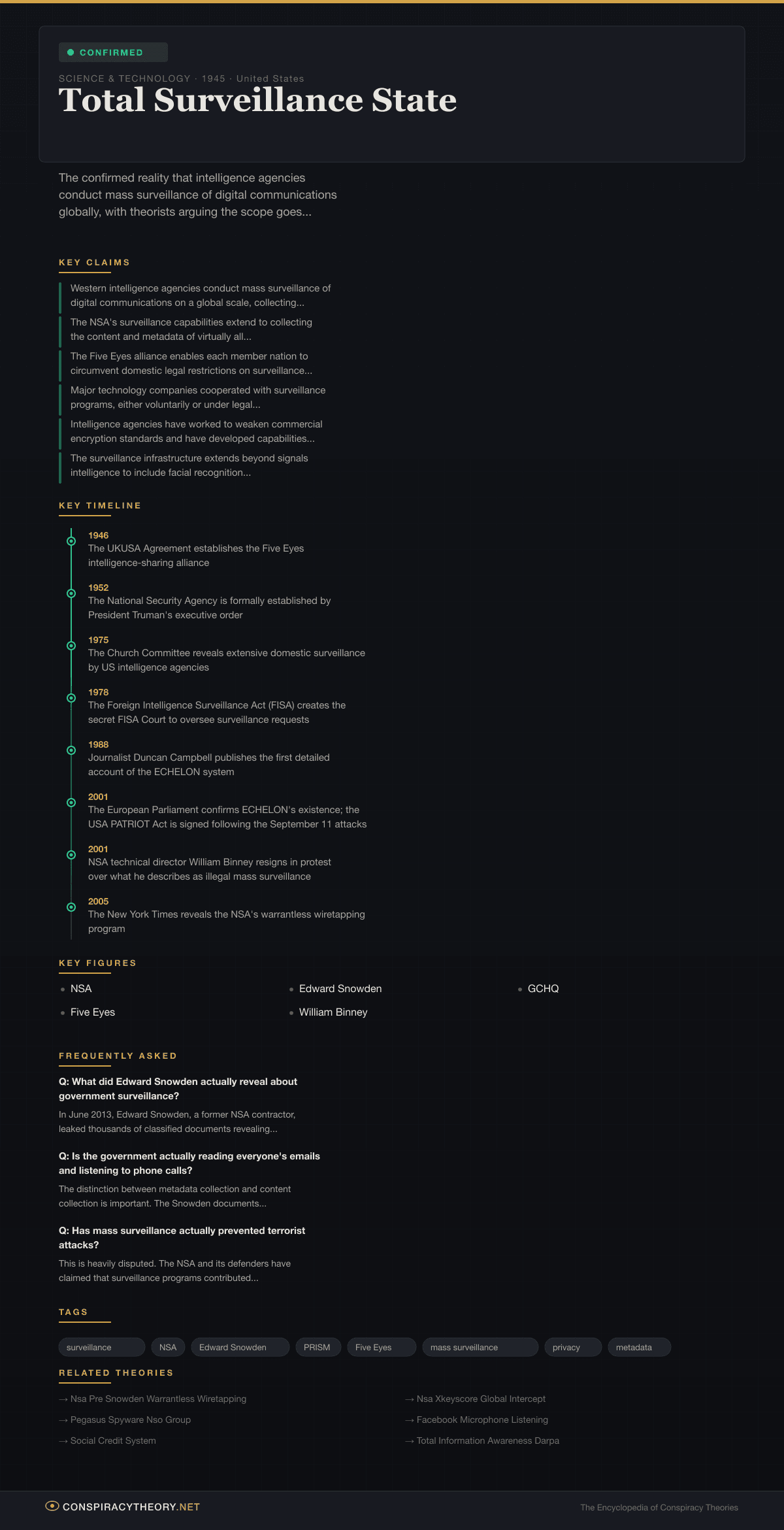Screen dimensions: 784x1530
Task: Click William Binney in Key Figures
Action: [x=333, y=1012]
